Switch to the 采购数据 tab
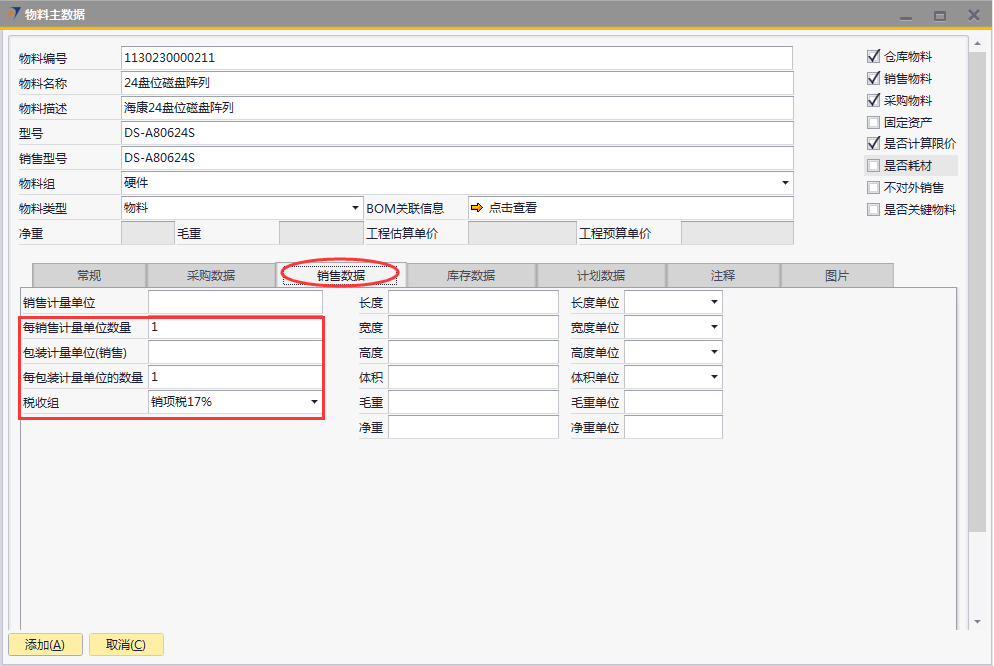This screenshot has height=666, width=994. coord(211,276)
